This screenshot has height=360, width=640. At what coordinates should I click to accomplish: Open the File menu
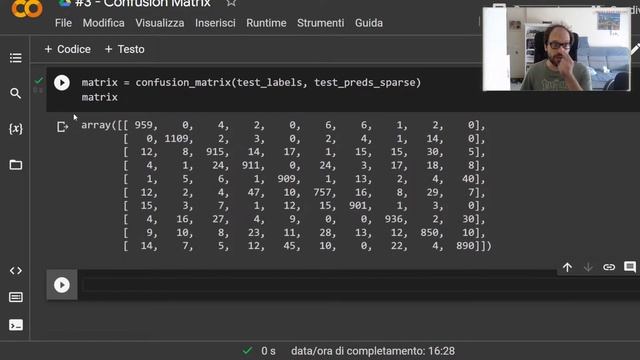pos(63,23)
